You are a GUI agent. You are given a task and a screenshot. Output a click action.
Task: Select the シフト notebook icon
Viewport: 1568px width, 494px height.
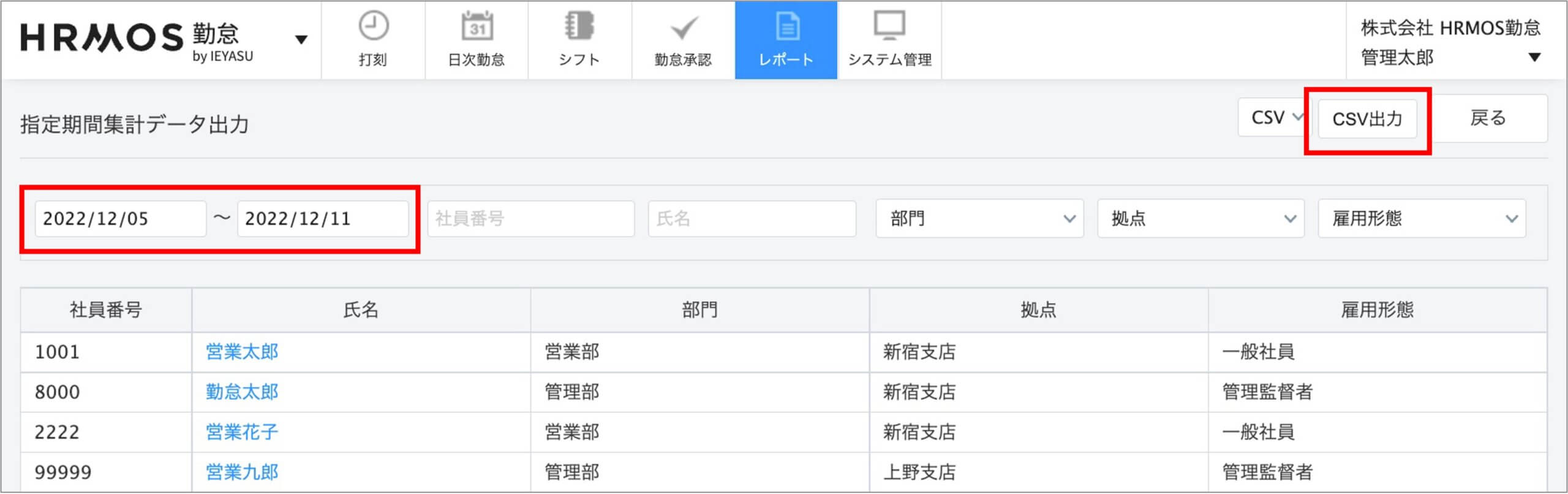click(x=579, y=28)
